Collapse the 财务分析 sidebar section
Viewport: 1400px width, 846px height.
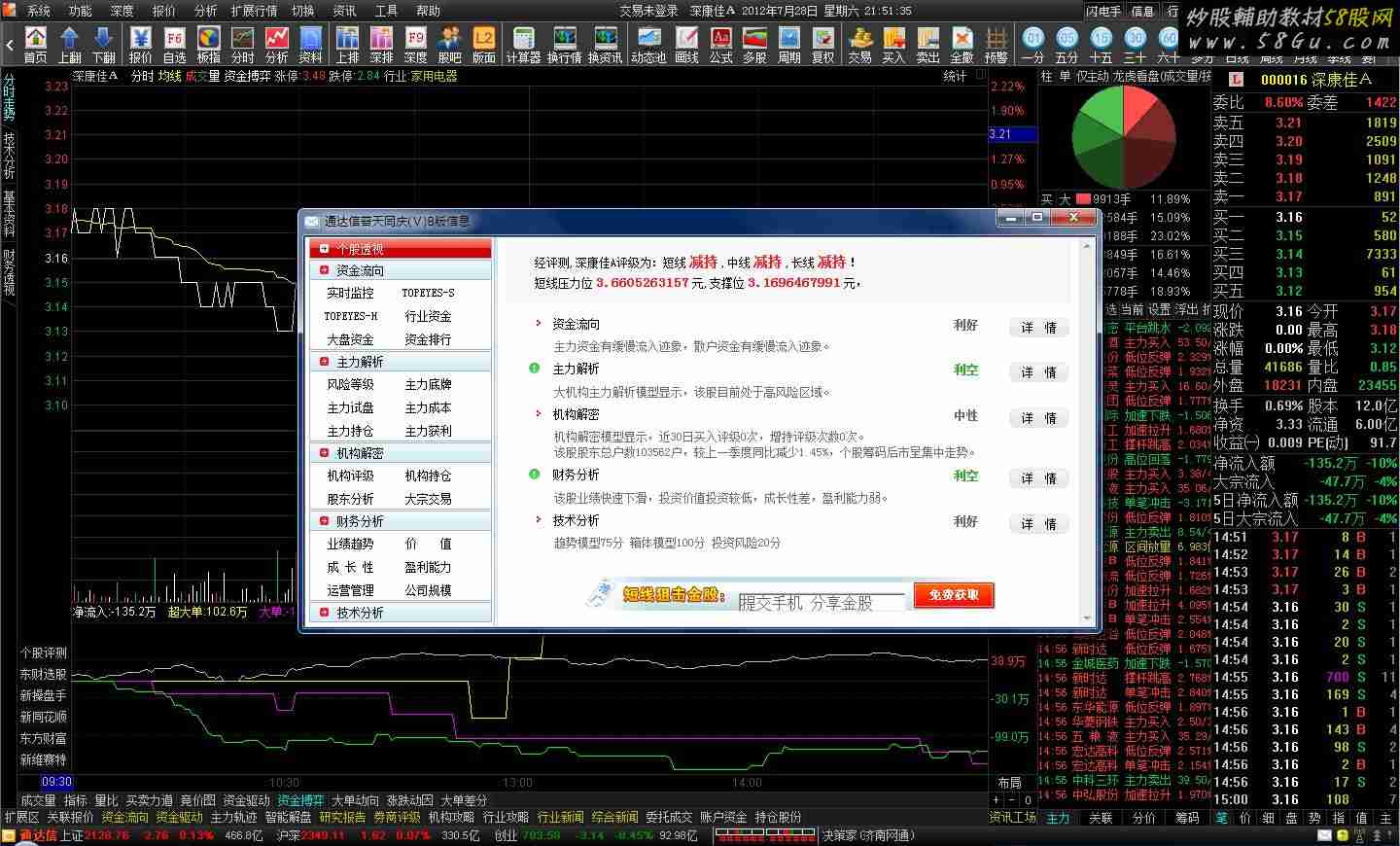click(324, 521)
